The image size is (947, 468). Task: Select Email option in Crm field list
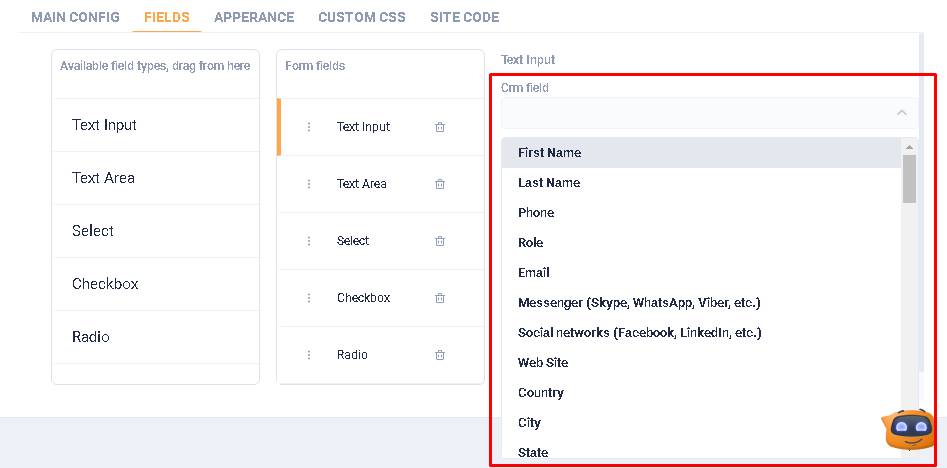coord(534,273)
